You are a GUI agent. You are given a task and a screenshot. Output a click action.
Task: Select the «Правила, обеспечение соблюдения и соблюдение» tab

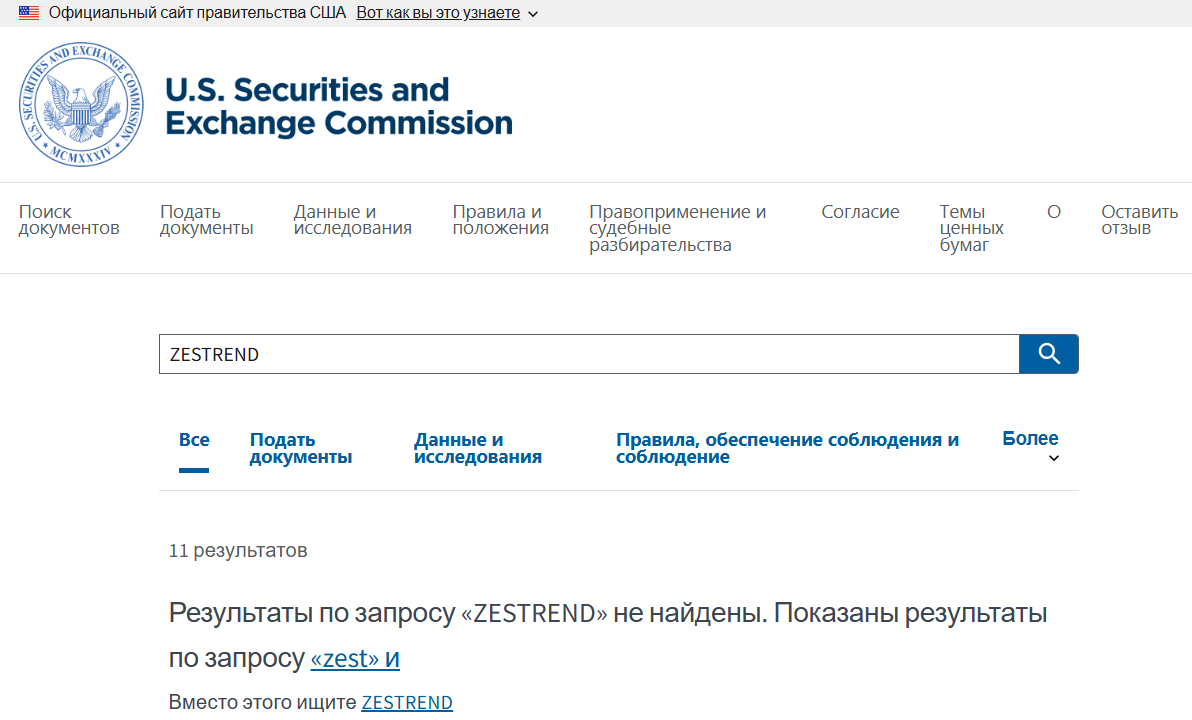[x=787, y=447]
